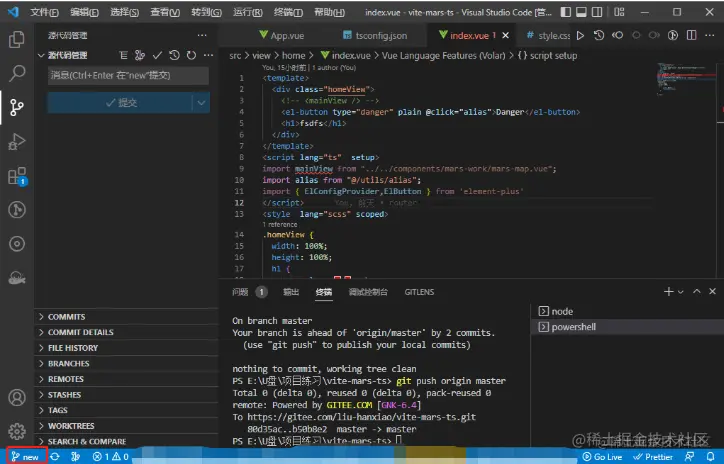Close the bottom panel
This screenshot has width=724, height=464.
pos(712,291)
